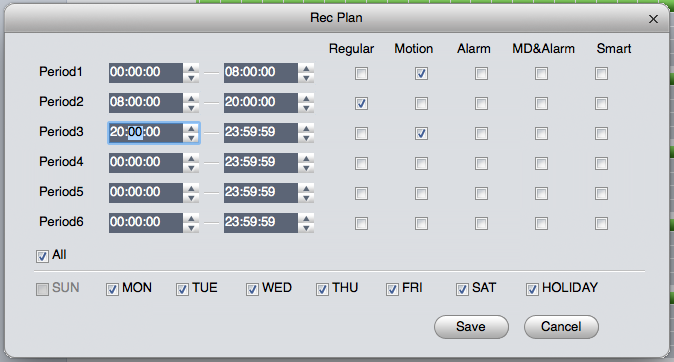The height and width of the screenshot is (362, 674).
Task: Decrease Period1 end time with down arrow
Action: click(306, 78)
